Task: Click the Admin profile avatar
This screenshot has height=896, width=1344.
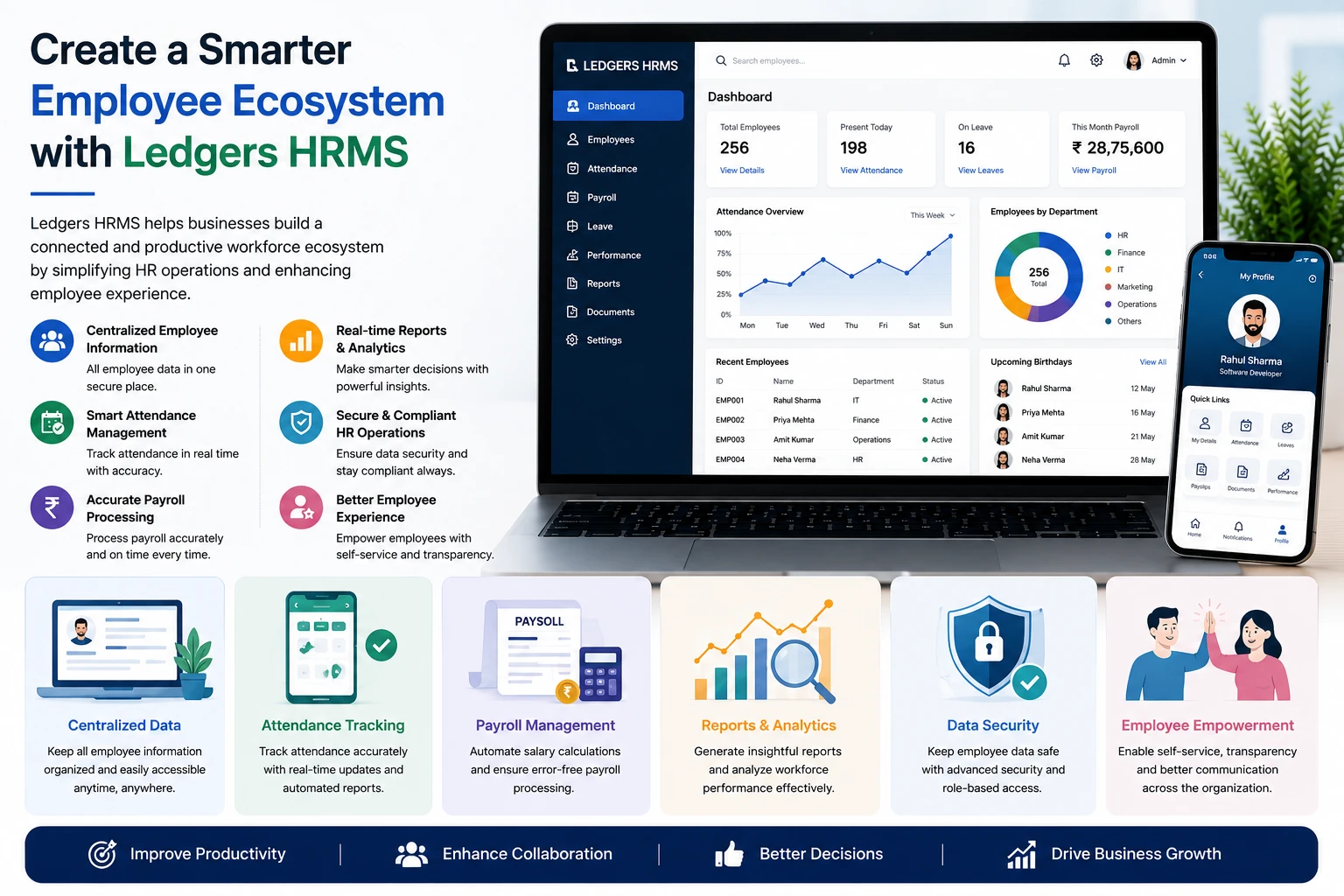Action: 1134,60
